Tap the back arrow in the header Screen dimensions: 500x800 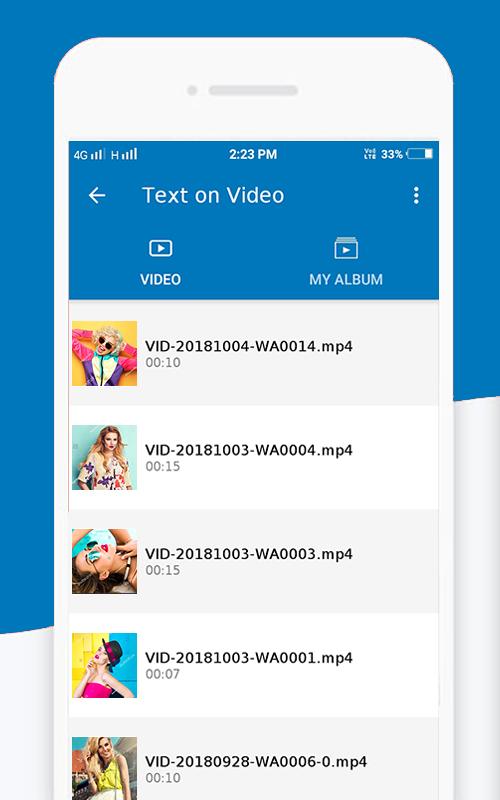pos(97,195)
